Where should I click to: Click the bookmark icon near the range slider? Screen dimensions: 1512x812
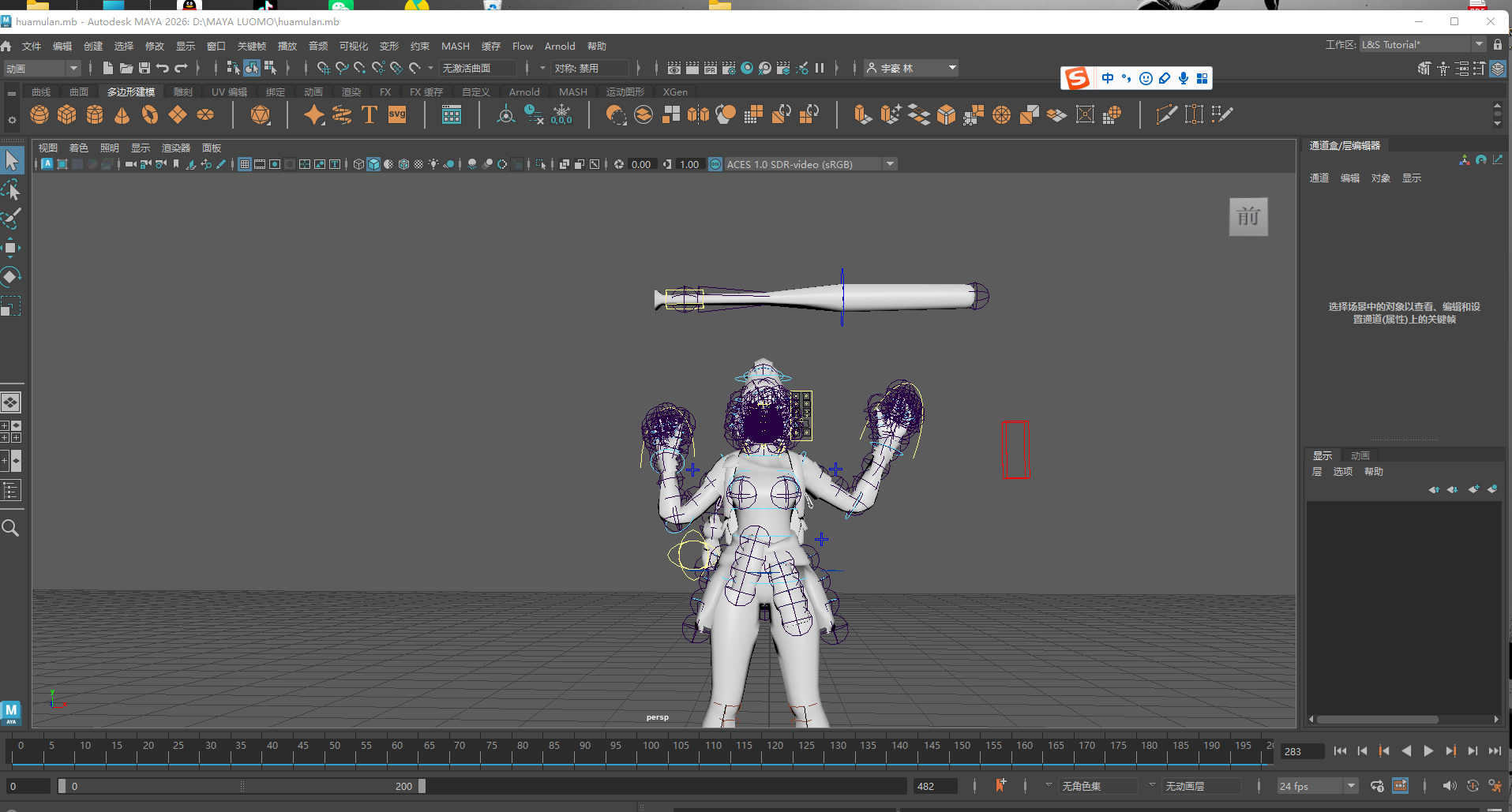coord(1001,786)
